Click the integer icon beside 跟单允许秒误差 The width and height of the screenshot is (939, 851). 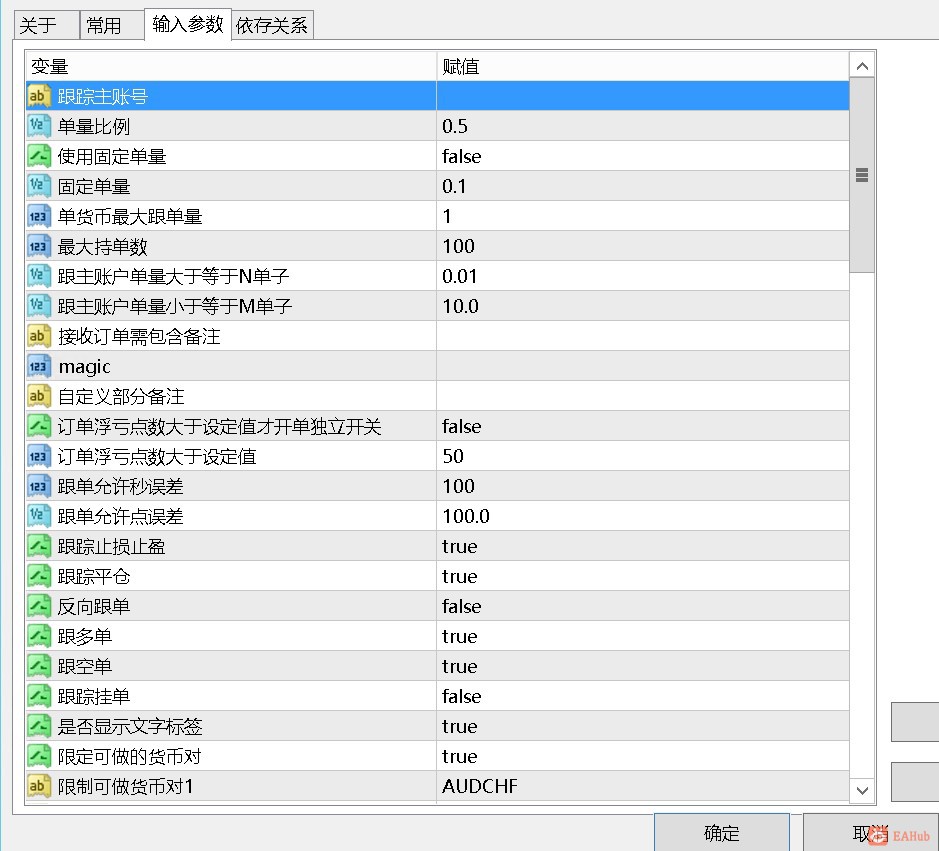pyautogui.click(x=39, y=486)
